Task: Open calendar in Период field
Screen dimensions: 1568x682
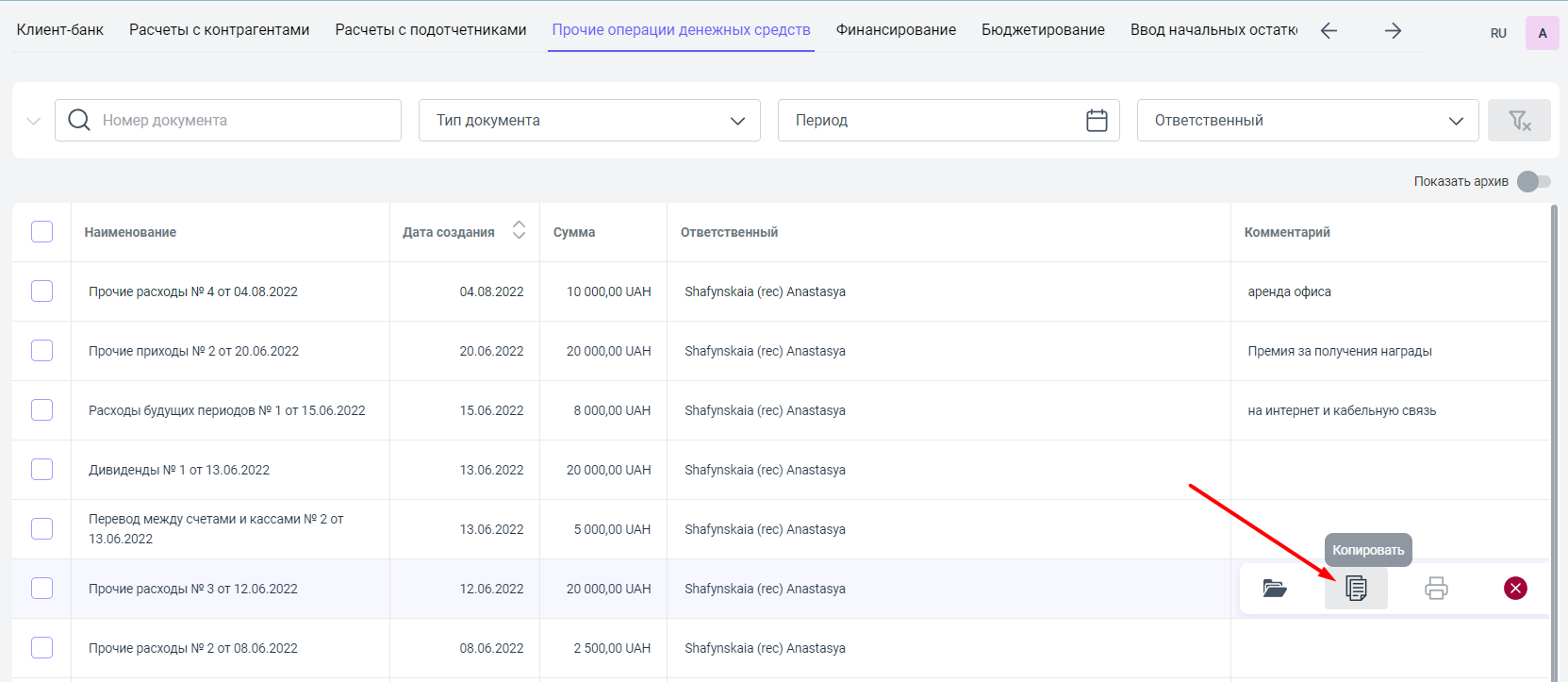Action: click(x=1096, y=121)
